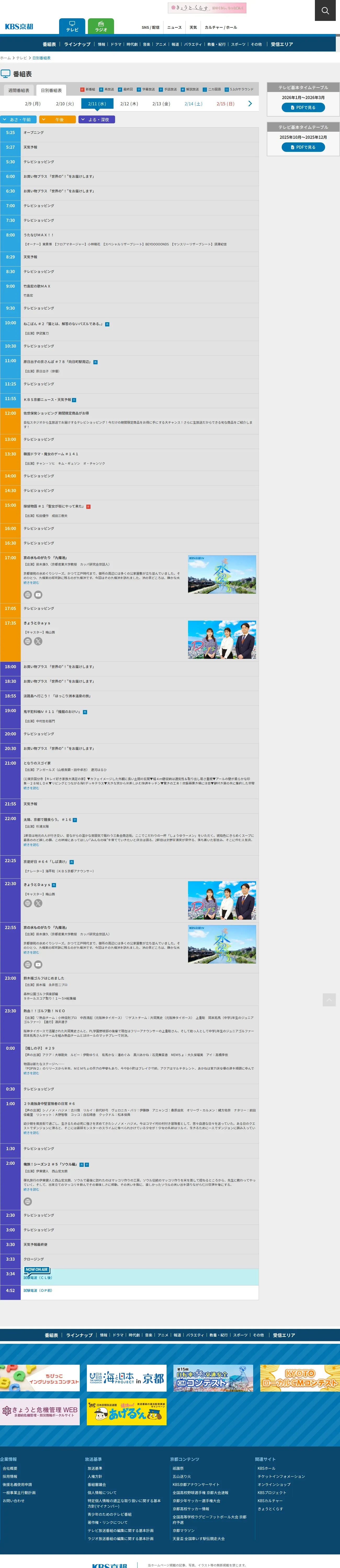
Task: Select date 2/9 (月)
Action: click(x=33, y=104)
